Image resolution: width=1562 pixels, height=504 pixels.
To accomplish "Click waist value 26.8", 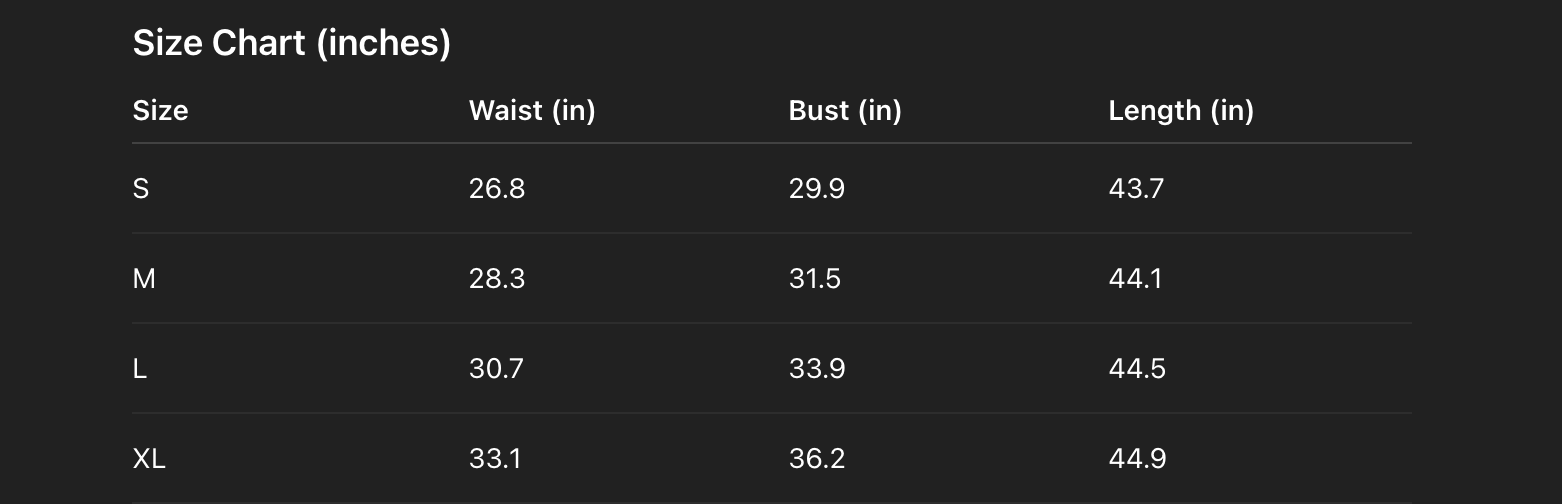I will coord(497,188).
